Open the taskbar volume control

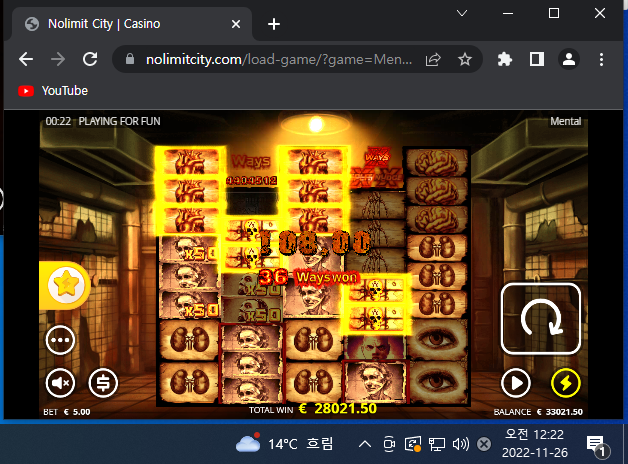click(x=461, y=444)
